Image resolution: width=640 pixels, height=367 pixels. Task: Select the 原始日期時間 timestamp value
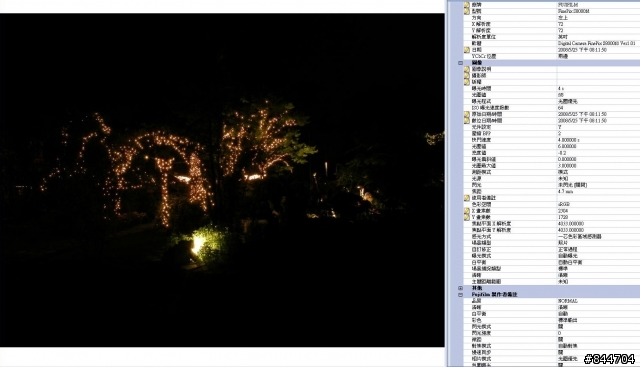point(582,114)
